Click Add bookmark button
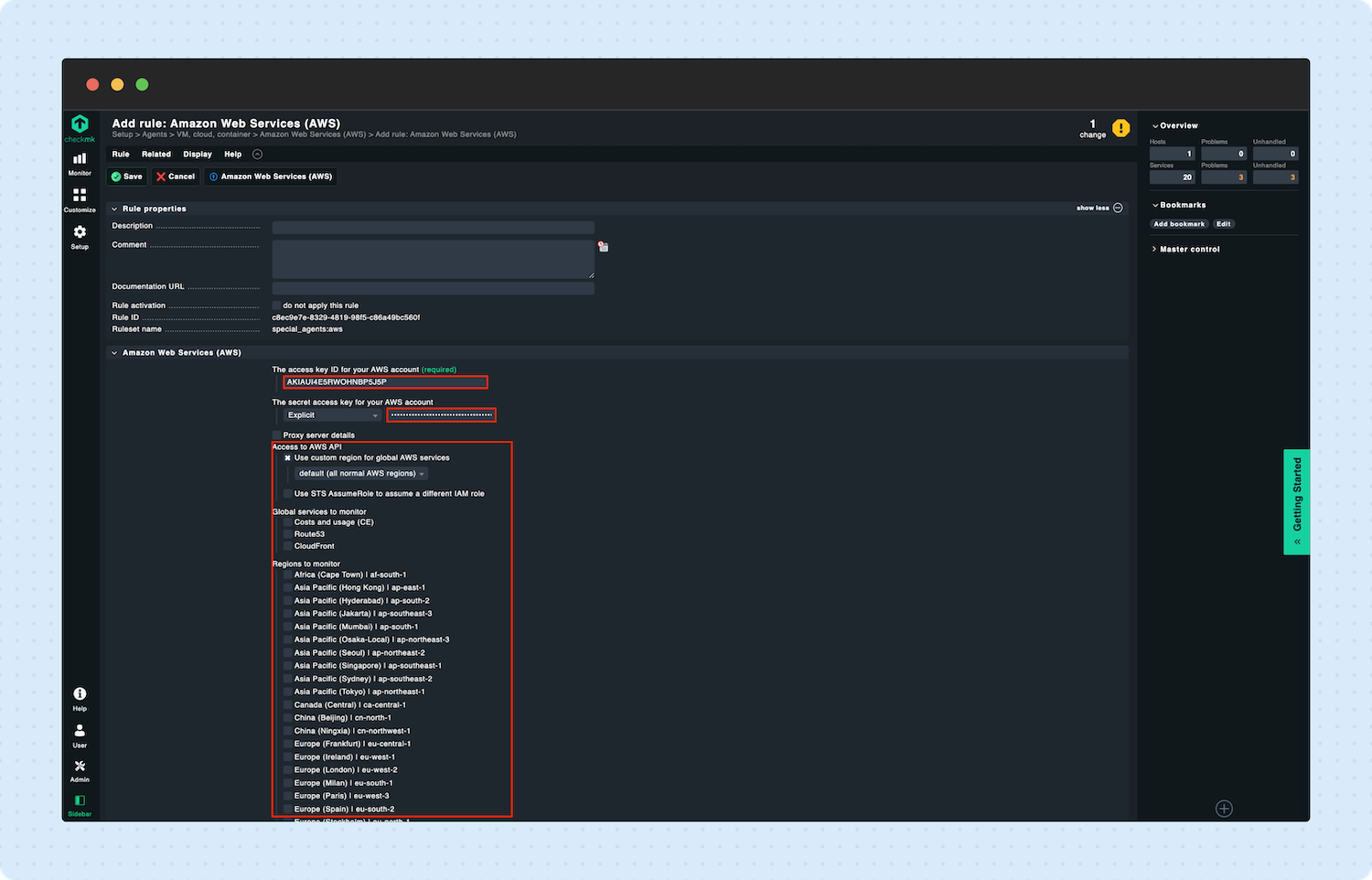Viewport: 1372px width, 880px height. 1179,224
